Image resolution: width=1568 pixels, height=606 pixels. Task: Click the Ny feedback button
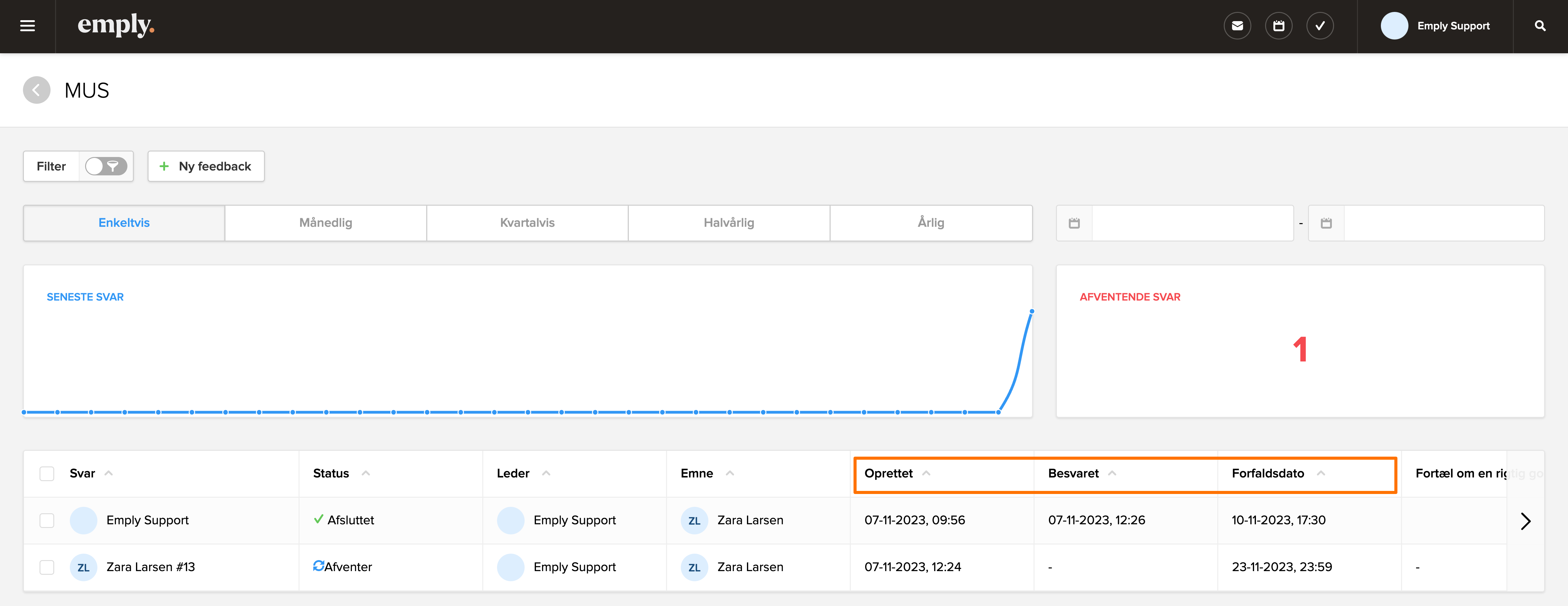pyautogui.click(x=206, y=166)
